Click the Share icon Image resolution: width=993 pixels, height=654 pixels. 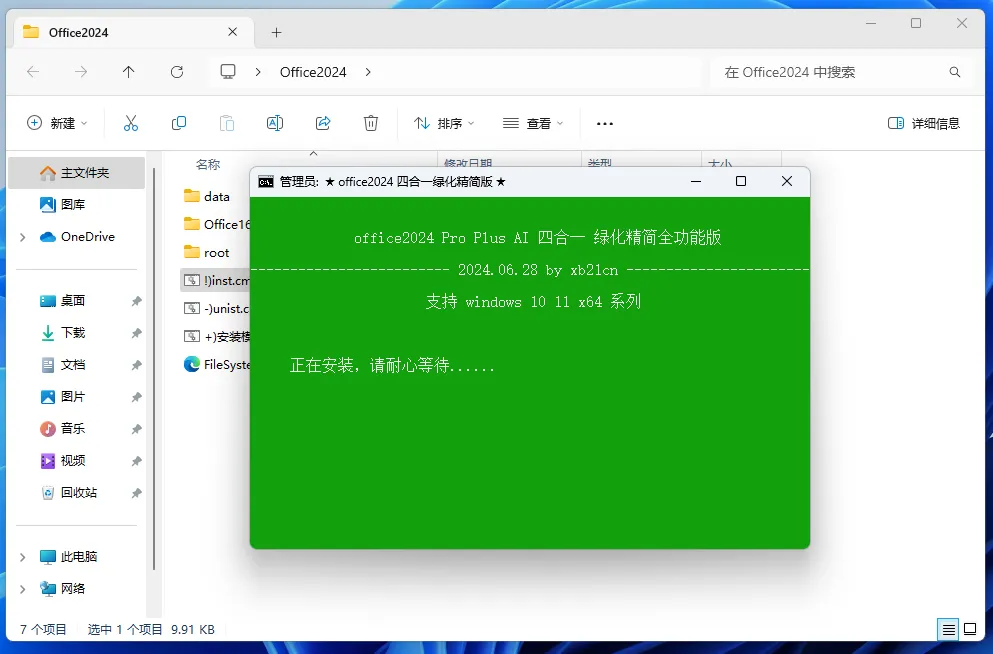point(323,123)
